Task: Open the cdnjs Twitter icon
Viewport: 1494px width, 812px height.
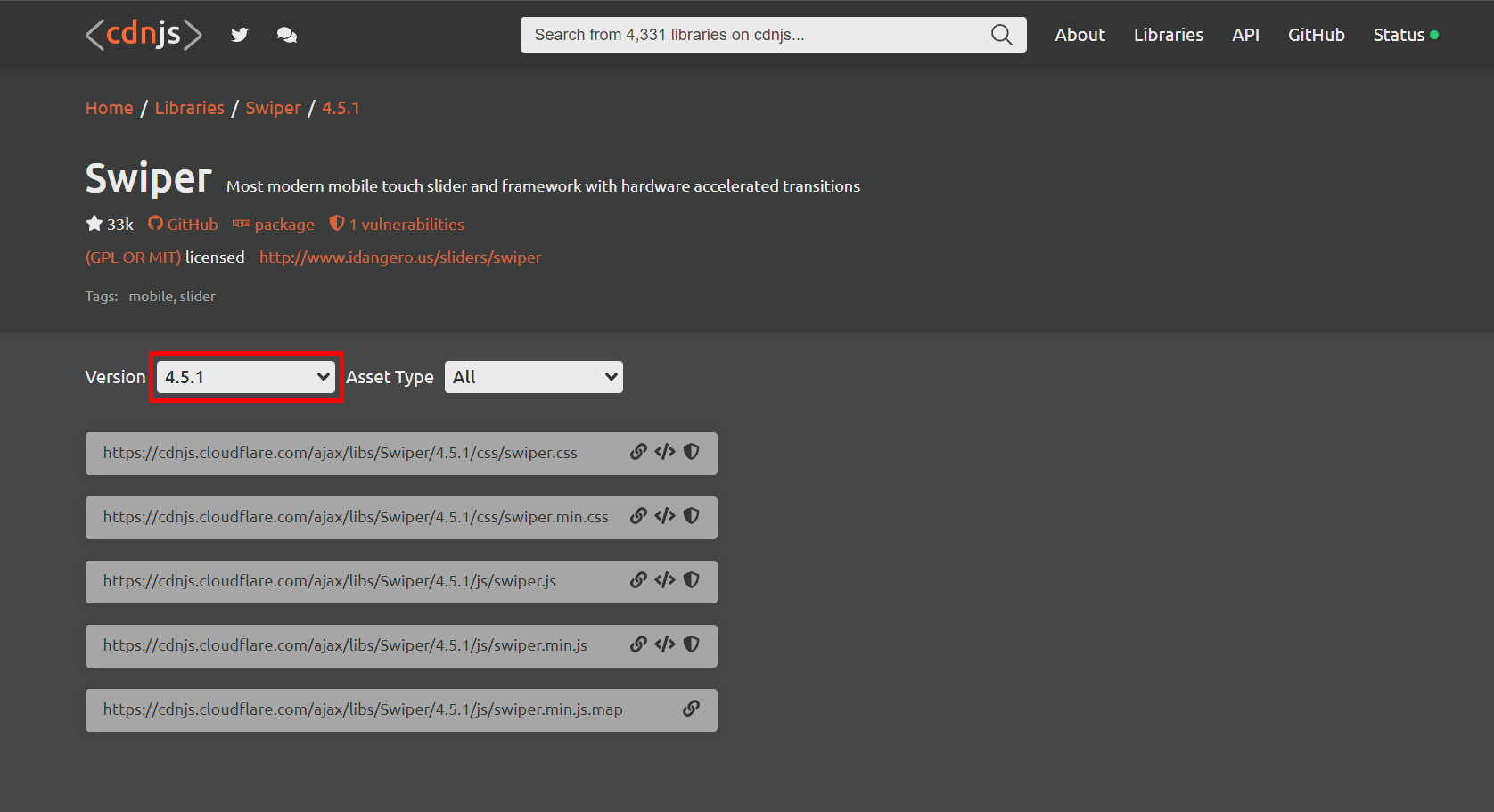Action: [x=239, y=35]
